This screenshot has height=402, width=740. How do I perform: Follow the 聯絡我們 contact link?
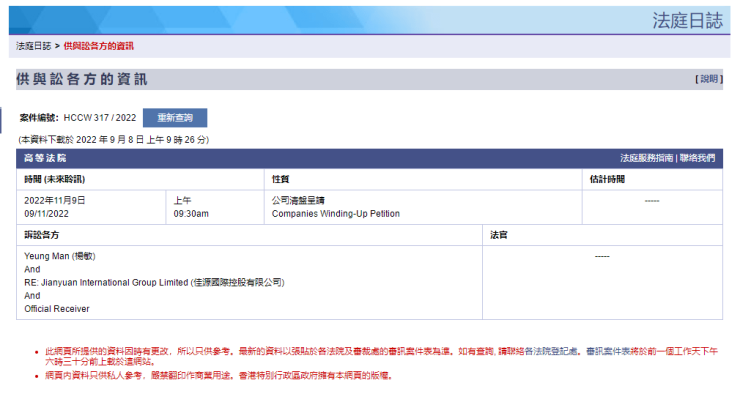(696, 158)
